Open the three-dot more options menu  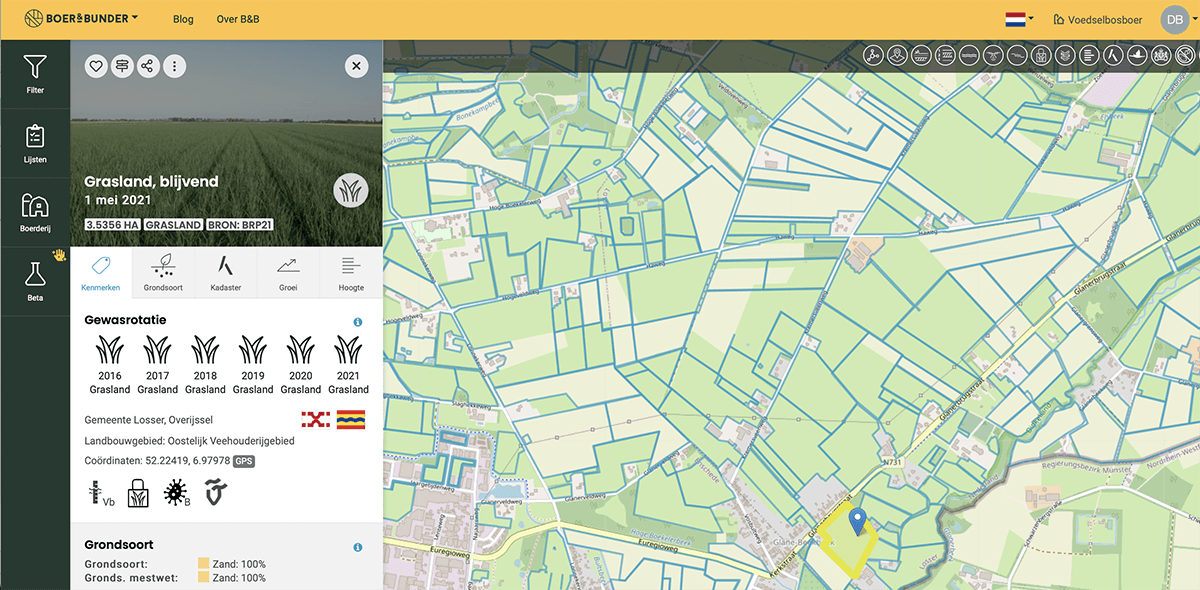point(175,66)
